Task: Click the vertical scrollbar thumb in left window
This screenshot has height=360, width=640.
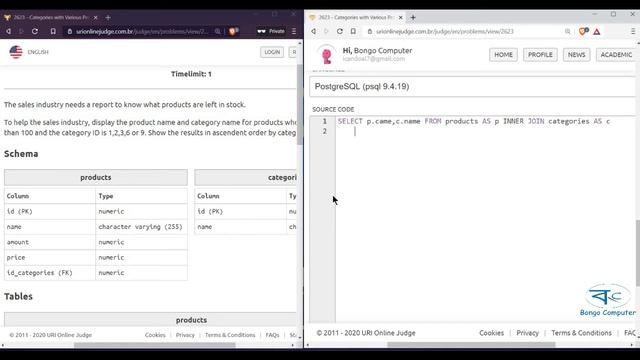Action: (x=300, y=104)
